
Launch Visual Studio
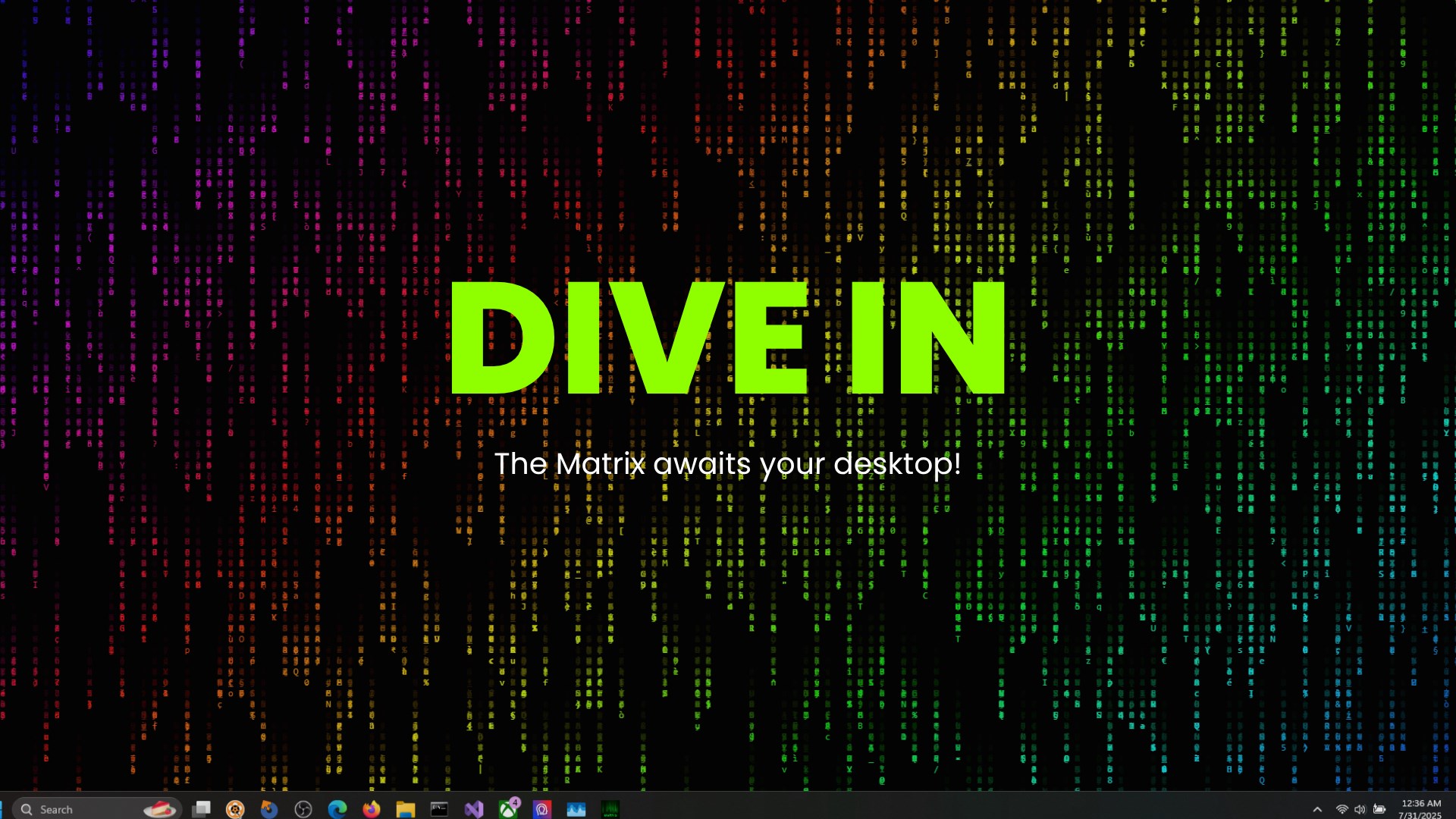[x=472, y=809]
